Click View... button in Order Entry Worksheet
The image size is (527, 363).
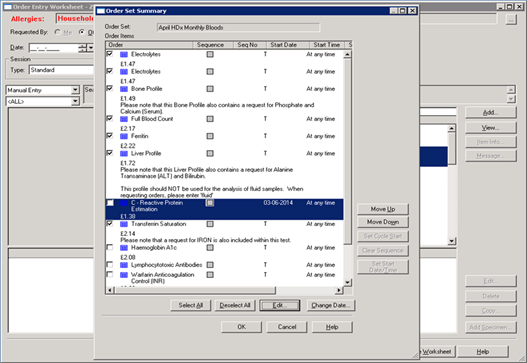pos(491,128)
